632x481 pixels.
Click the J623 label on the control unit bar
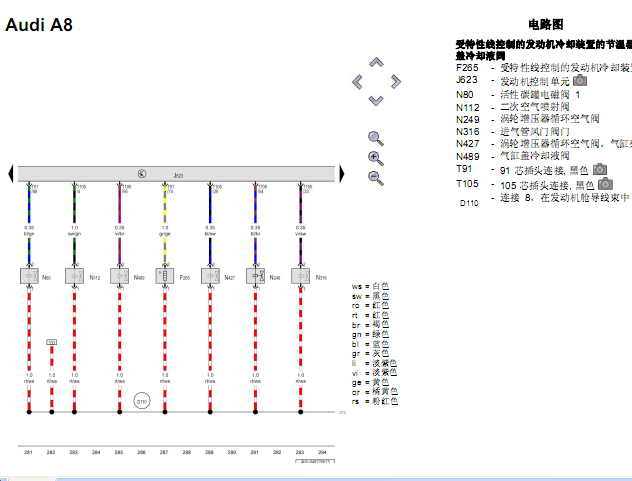tap(178, 175)
